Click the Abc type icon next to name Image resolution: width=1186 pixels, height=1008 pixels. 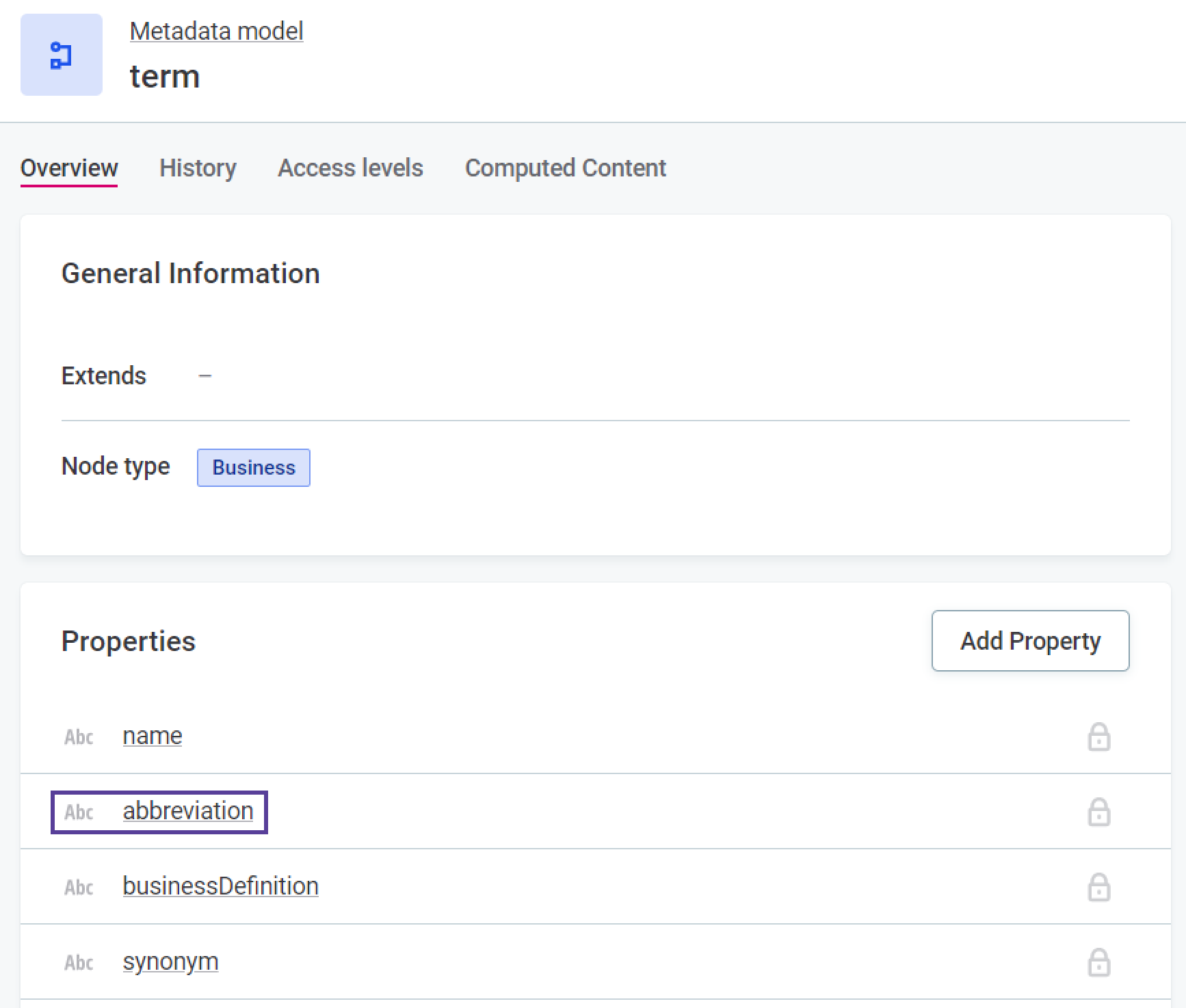[x=78, y=737]
